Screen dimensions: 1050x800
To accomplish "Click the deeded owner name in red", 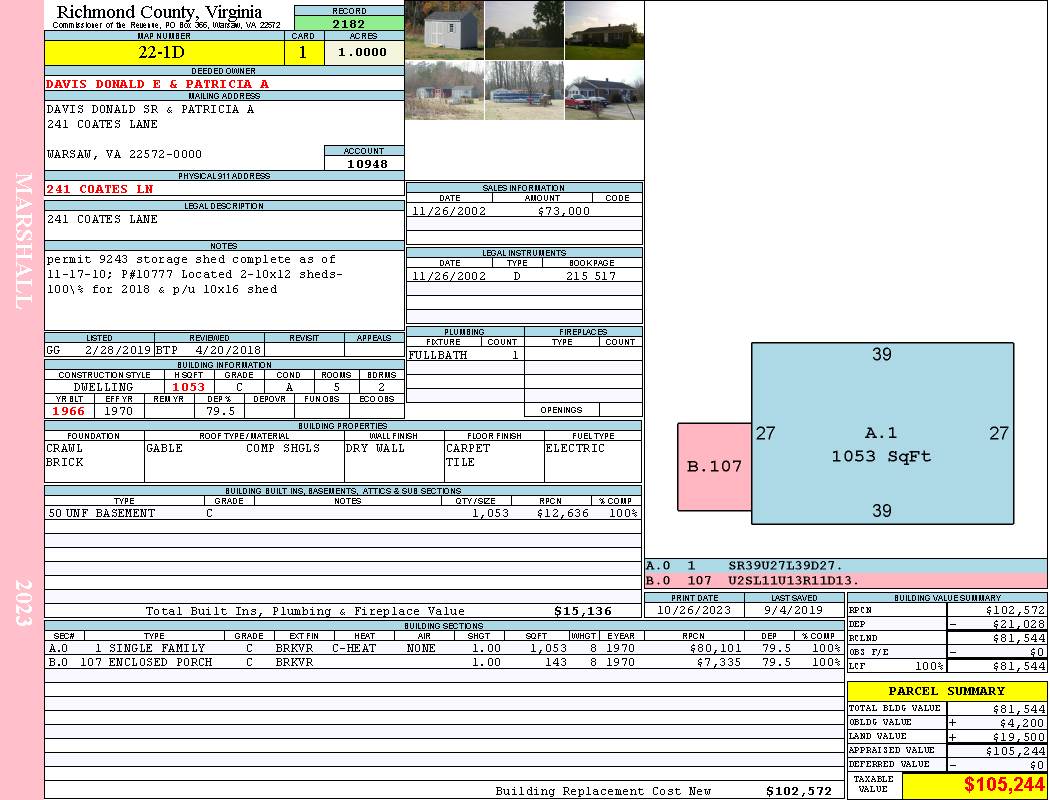I will pos(158,84).
